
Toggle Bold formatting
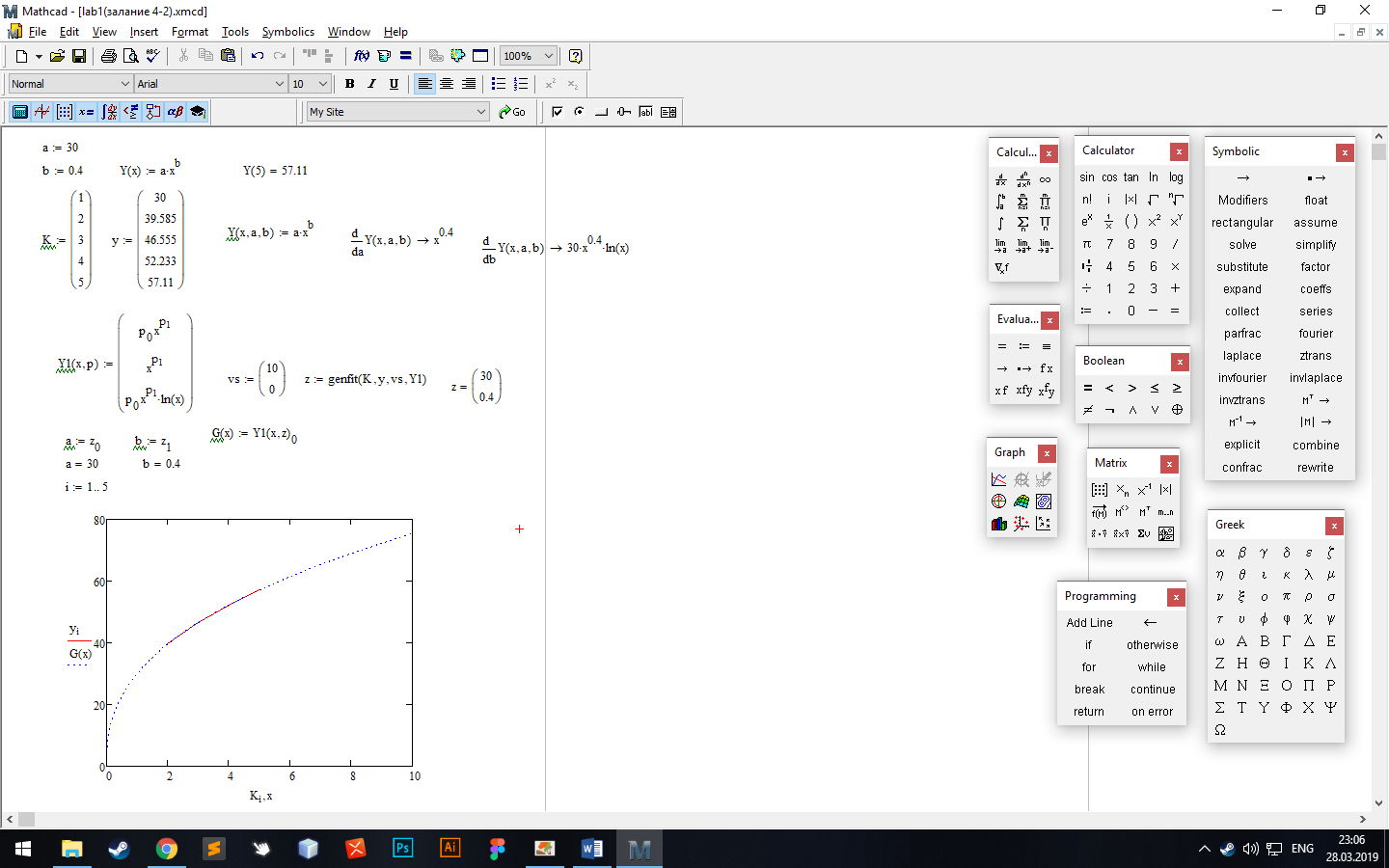tap(349, 84)
